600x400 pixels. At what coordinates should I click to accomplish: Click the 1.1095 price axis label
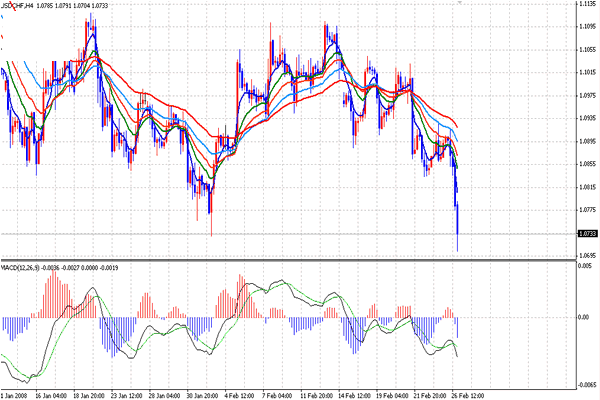click(x=588, y=26)
